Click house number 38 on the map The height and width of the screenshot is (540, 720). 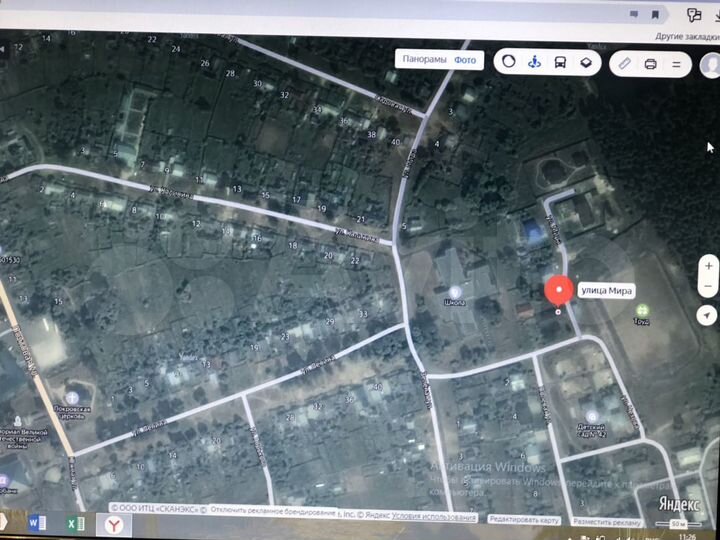pos(371,134)
